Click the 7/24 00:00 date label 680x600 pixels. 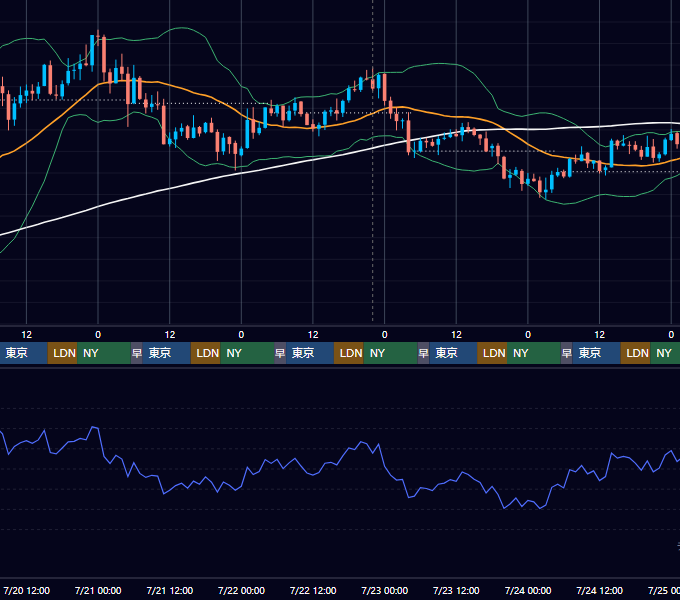528,590
